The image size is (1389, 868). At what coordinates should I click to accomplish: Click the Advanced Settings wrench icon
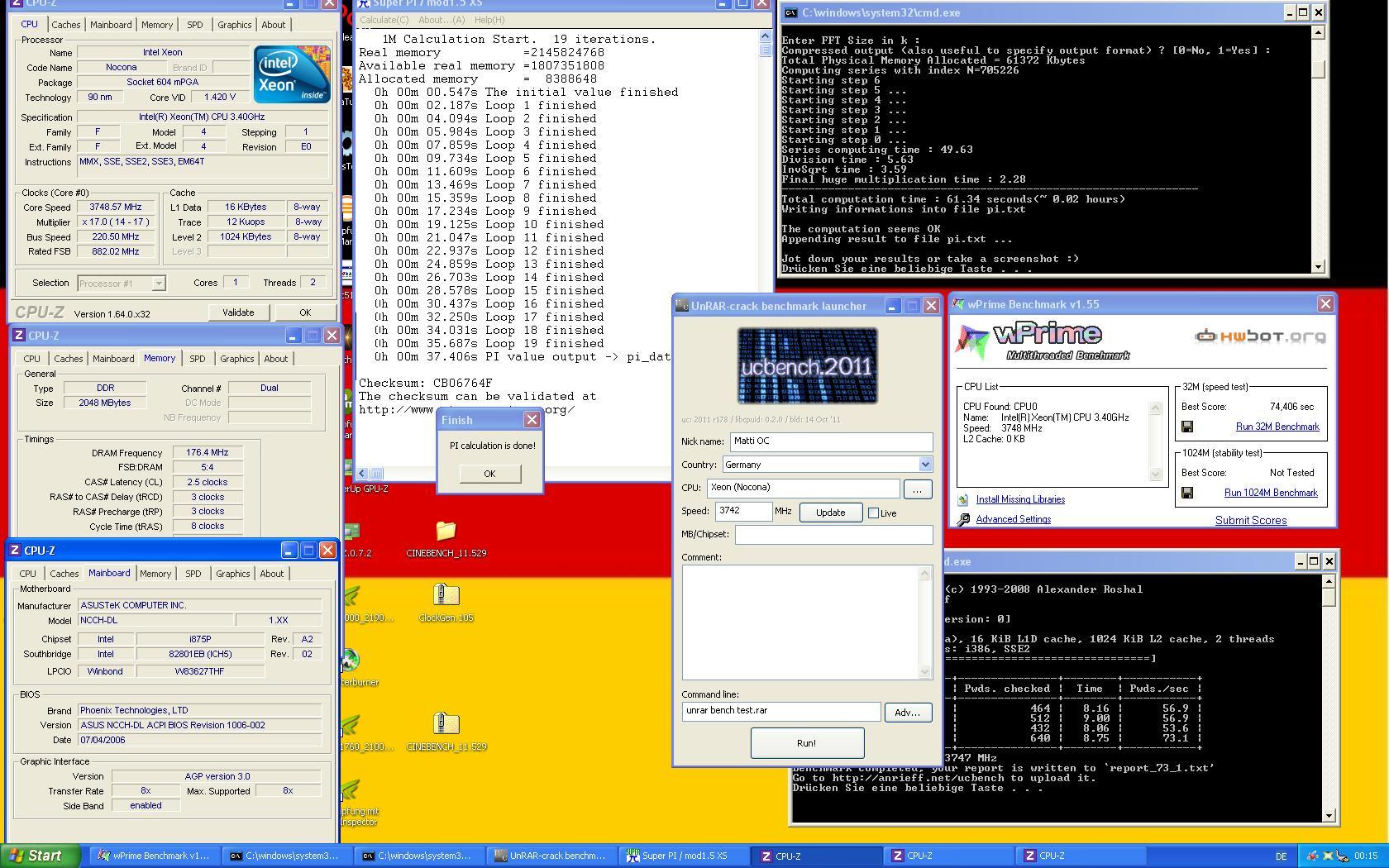point(963,520)
